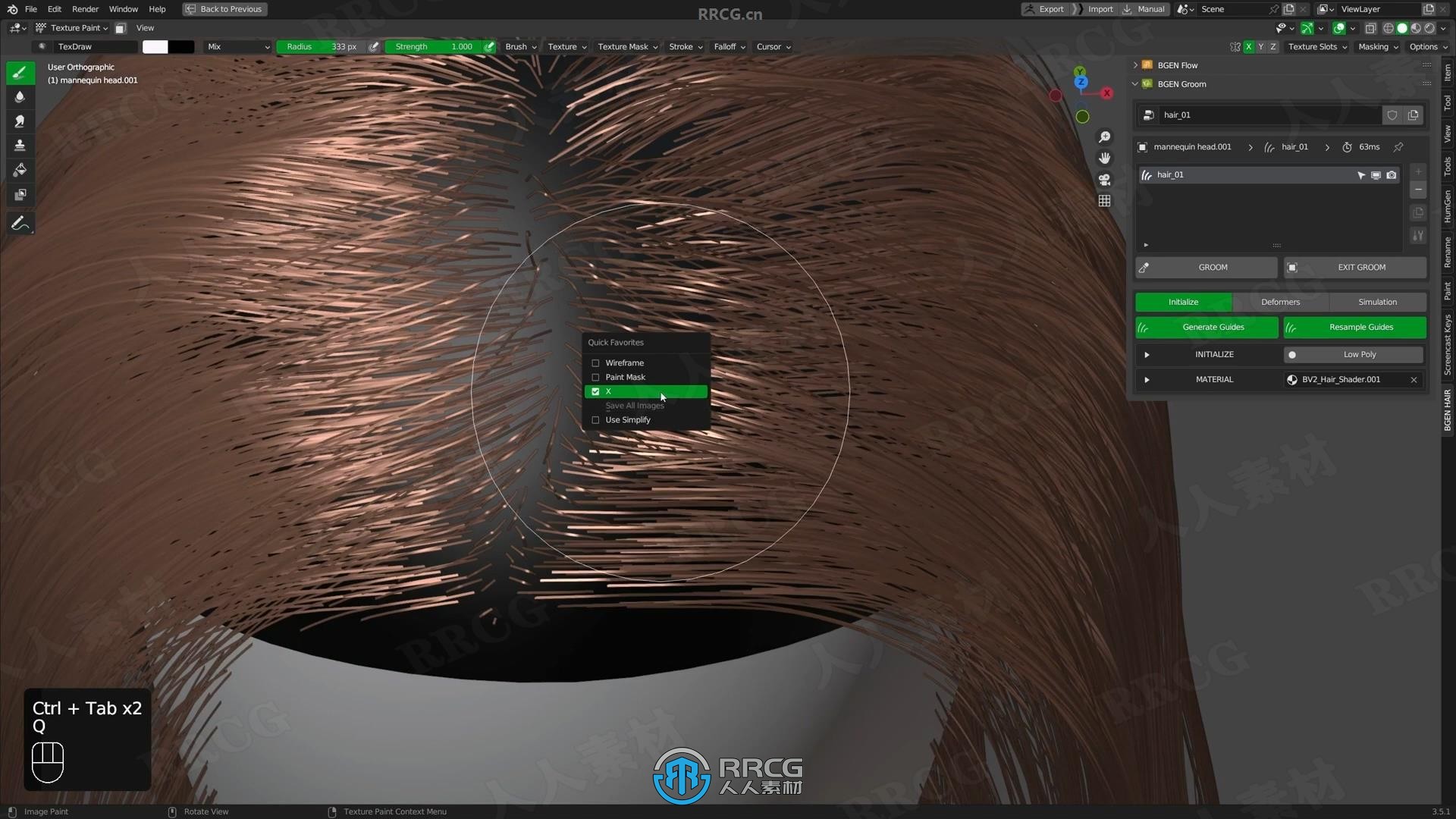Select the Smear tool
Viewport: 1456px width, 819px height.
pos(20,121)
